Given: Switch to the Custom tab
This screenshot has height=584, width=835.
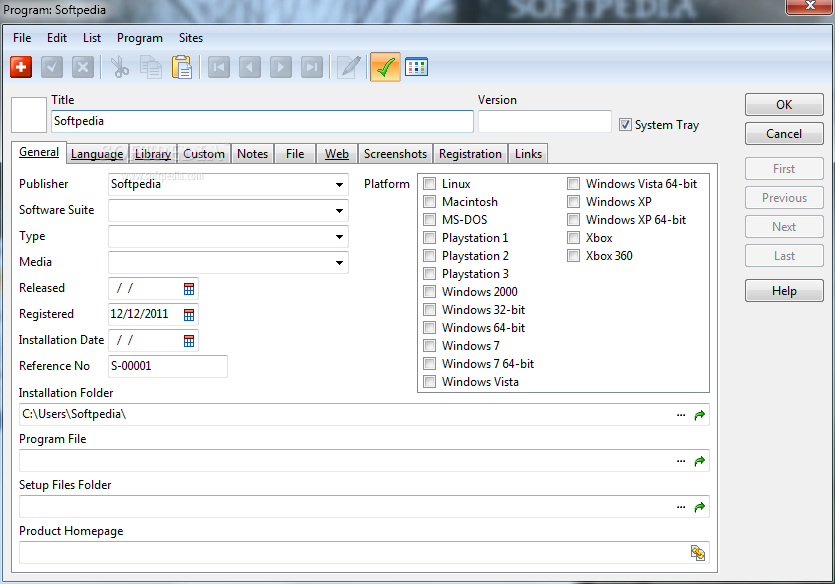Looking at the screenshot, I should click(204, 154).
